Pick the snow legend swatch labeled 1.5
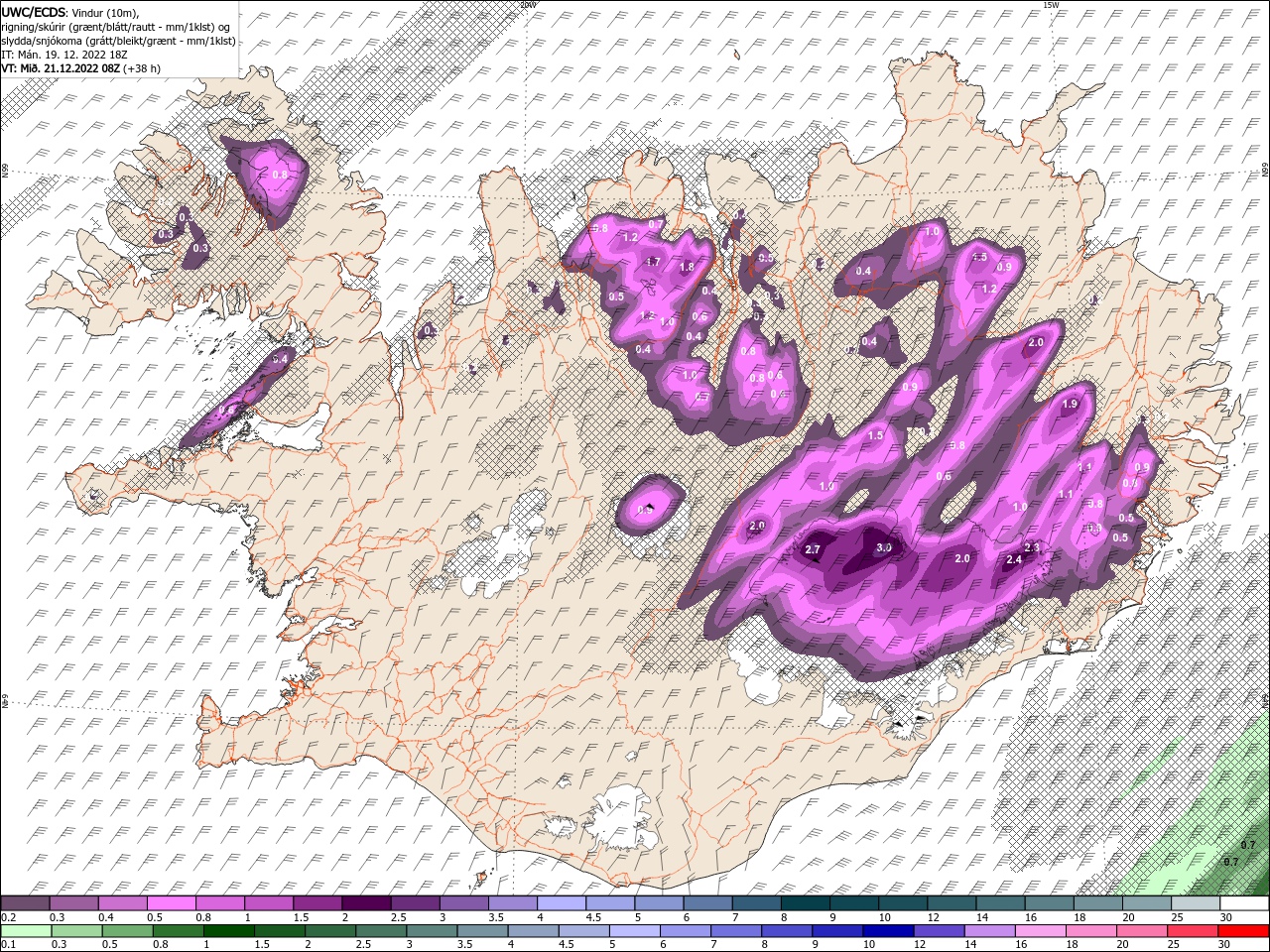Viewport: 1270px width, 952px height. 317,903
